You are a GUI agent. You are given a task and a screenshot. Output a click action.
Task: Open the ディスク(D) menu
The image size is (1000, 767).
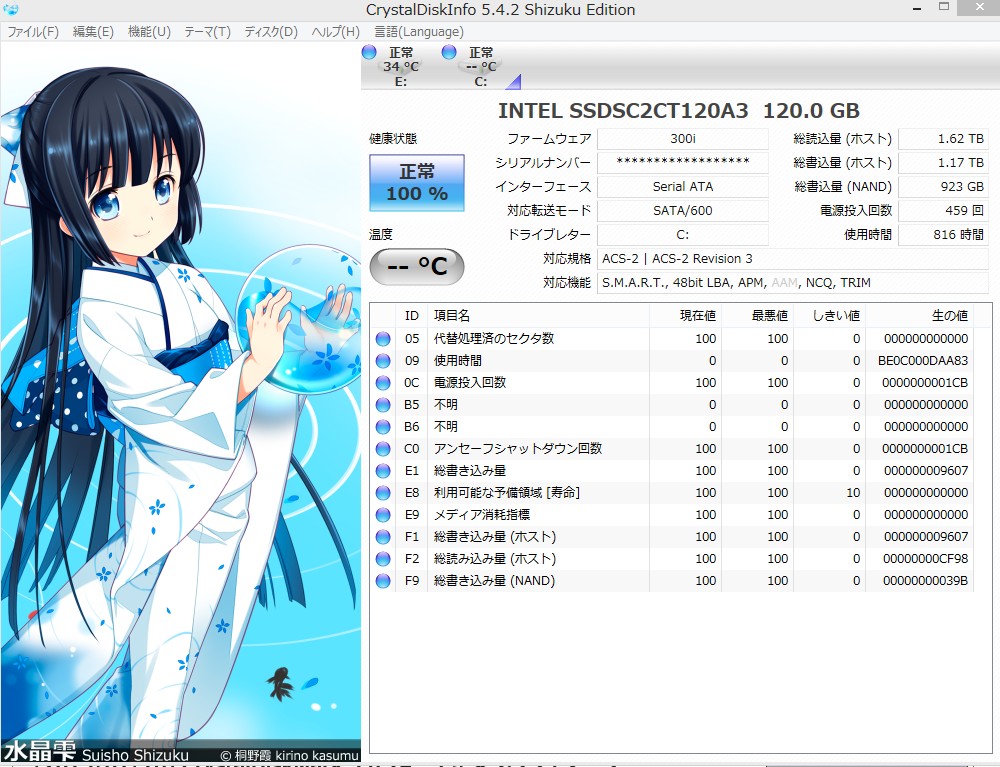tap(271, 32)
